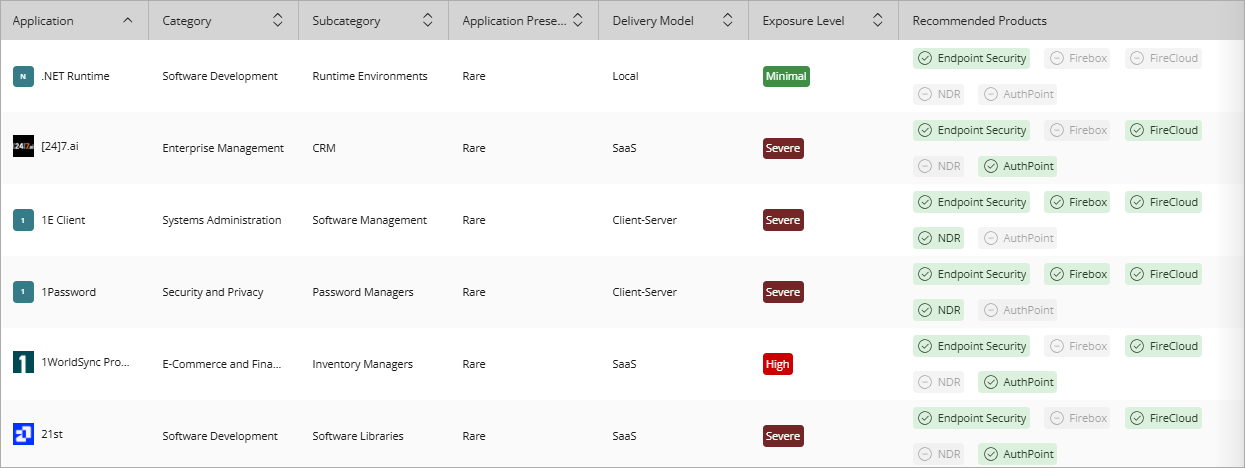
Task: Click the Password Managers subcategory cell
Action: [363, 292]
